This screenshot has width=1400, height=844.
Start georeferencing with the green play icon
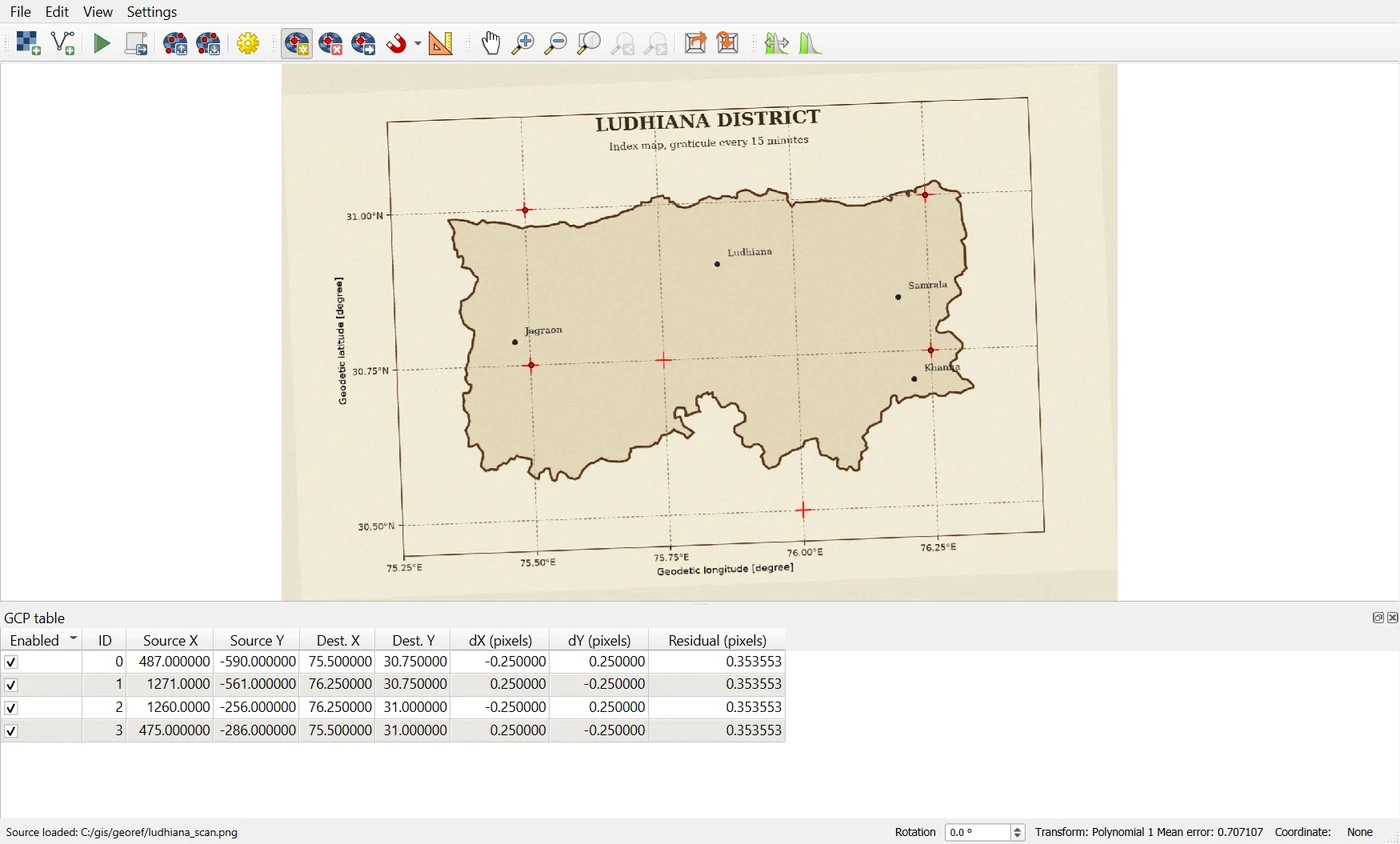pyautogui.click(x=102, y=43)
